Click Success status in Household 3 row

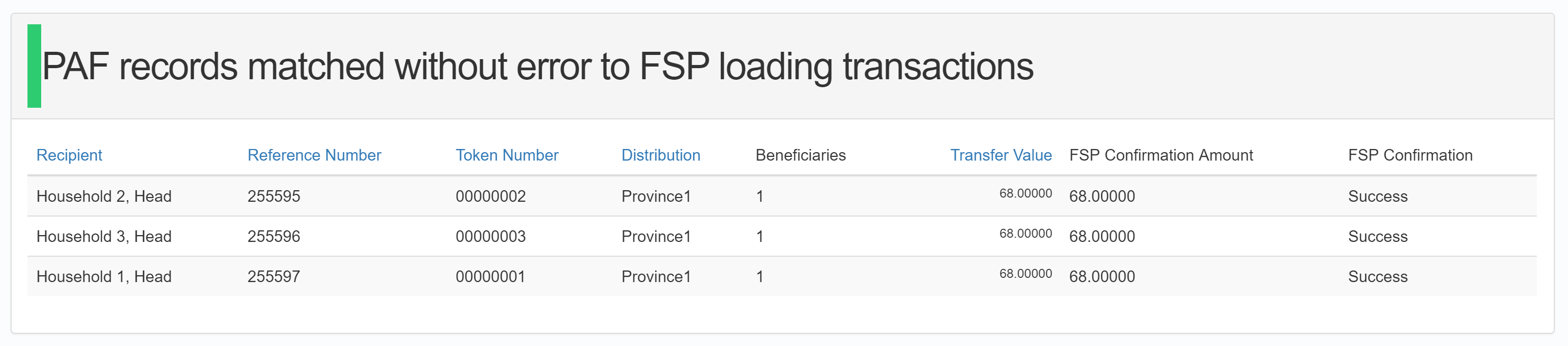(x=1377, y=236)
